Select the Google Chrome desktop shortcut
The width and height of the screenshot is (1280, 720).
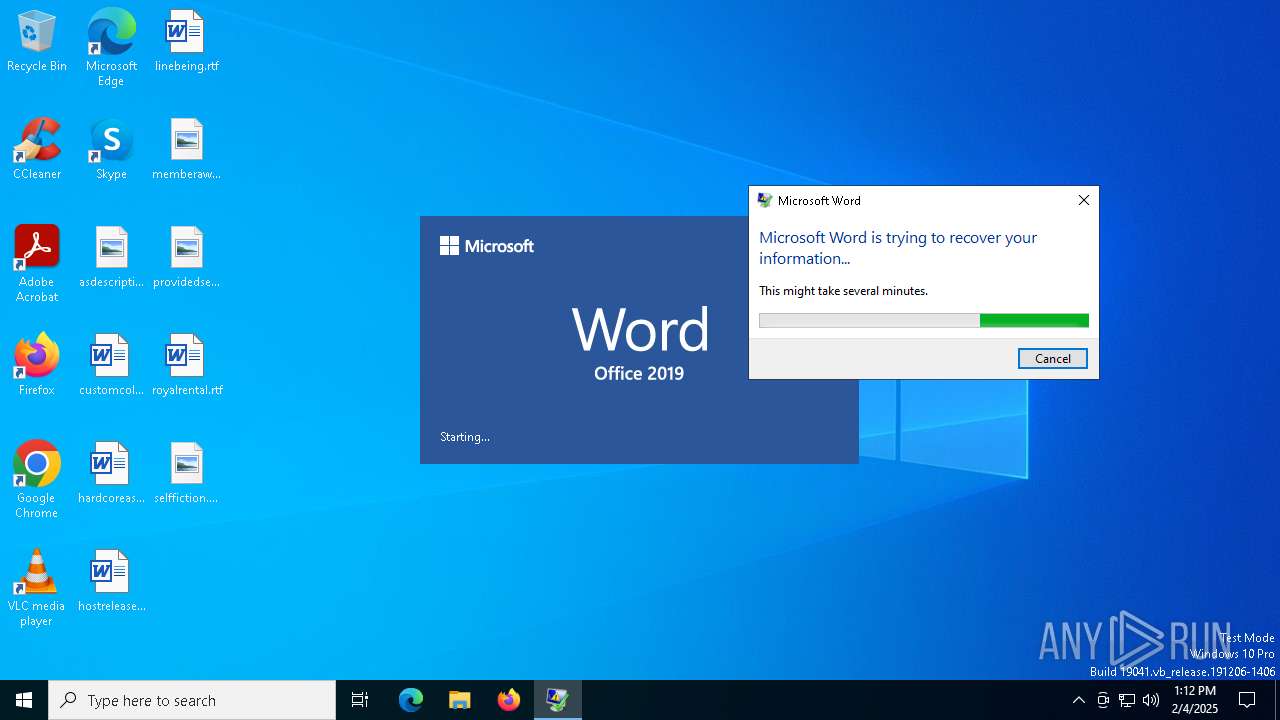point(37,480)
